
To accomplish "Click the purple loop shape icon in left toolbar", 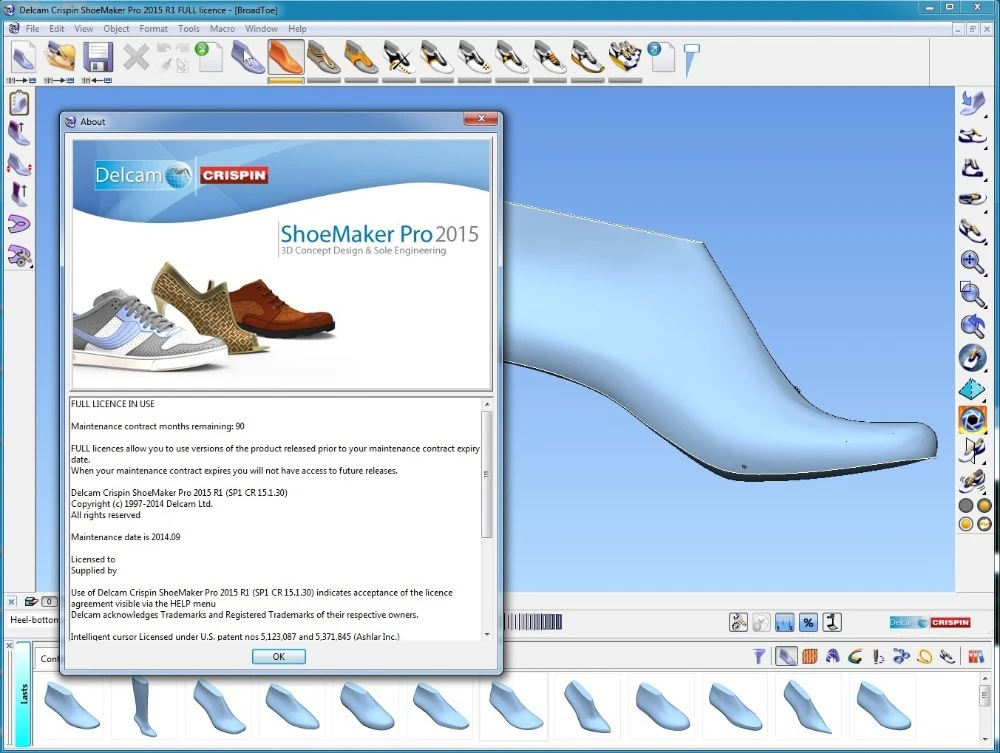I will pos(19,224).
